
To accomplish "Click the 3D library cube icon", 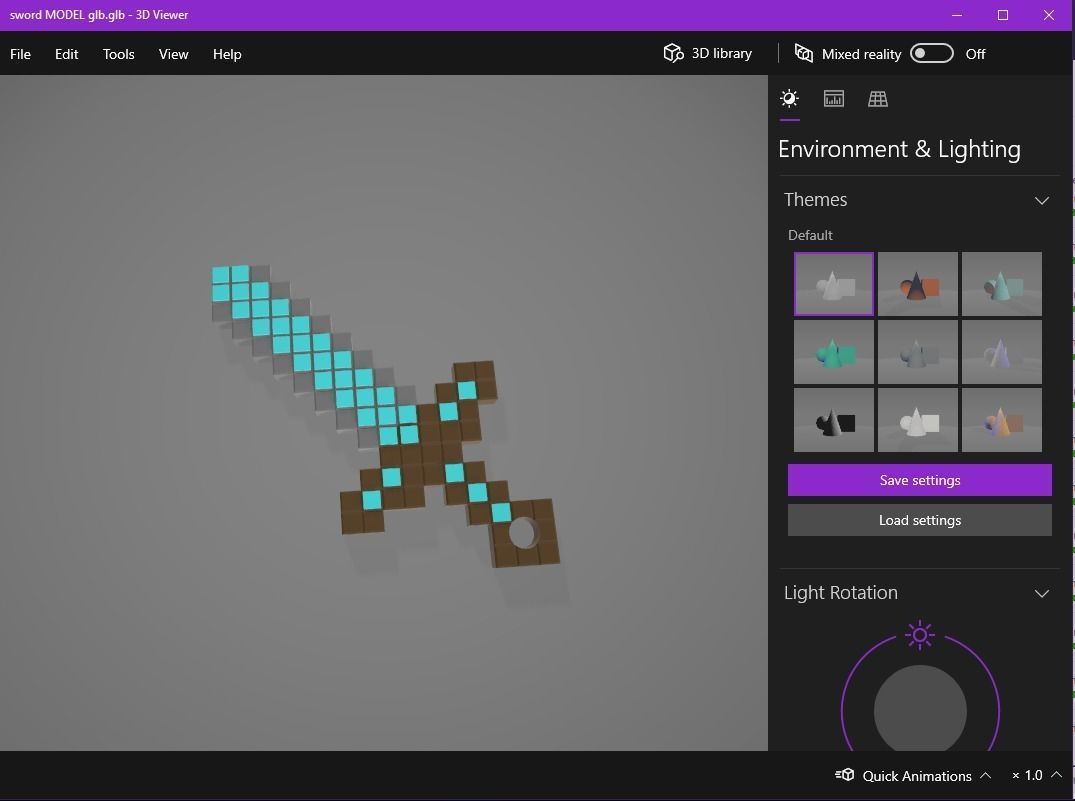I will click(673, 53).
